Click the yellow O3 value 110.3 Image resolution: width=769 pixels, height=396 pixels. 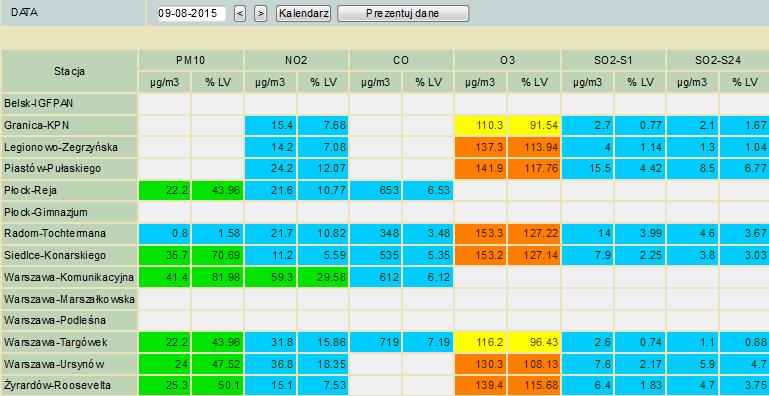point(481,126)
